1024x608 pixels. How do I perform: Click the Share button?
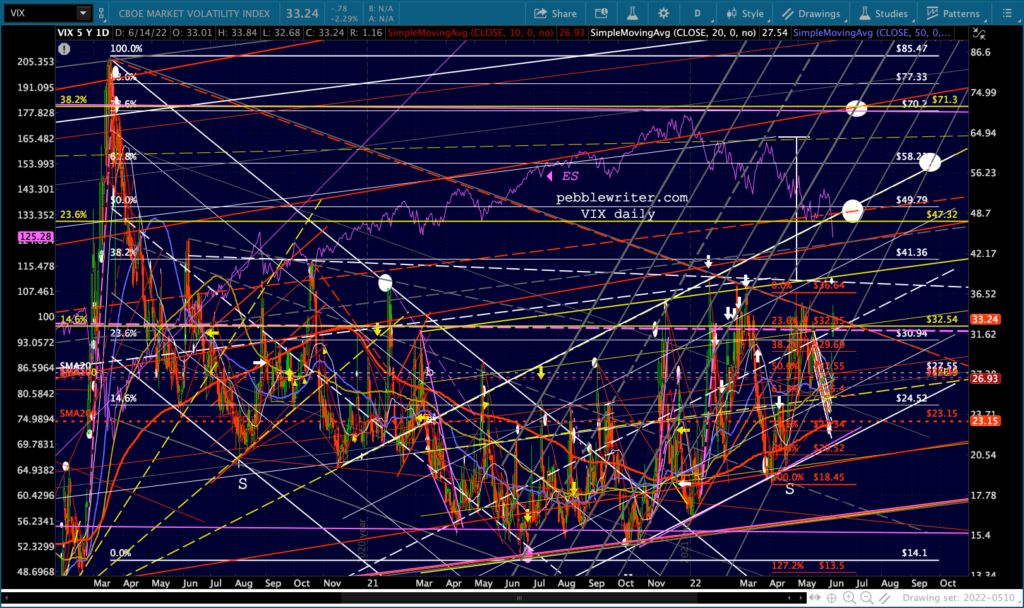(555, 13)
